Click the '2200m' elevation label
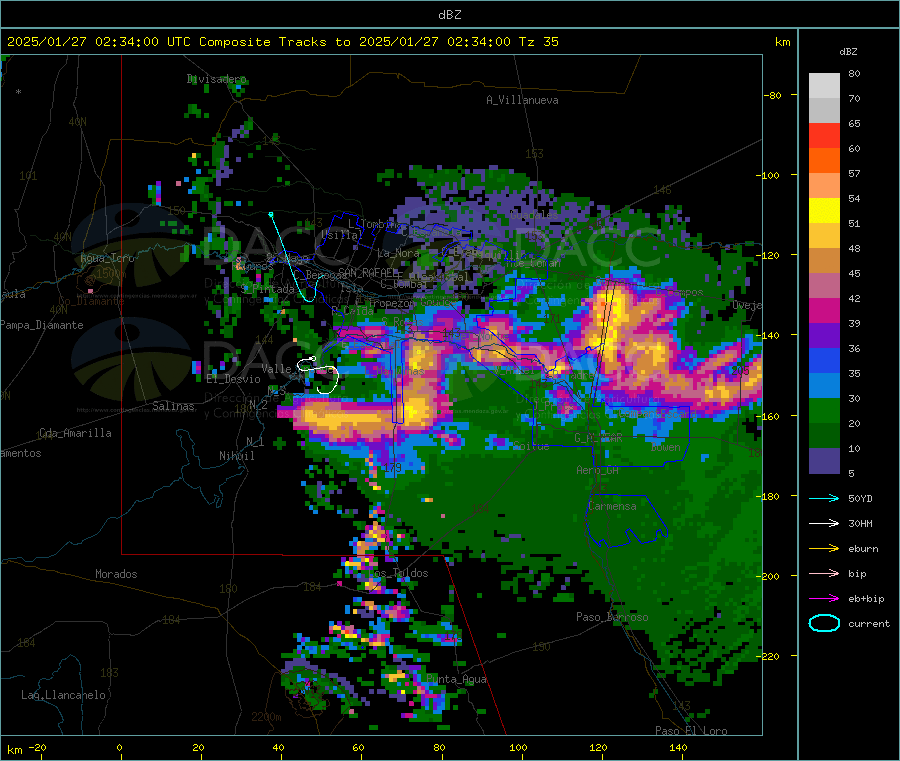Screen dimensions: 900x761 click(266, 717)
